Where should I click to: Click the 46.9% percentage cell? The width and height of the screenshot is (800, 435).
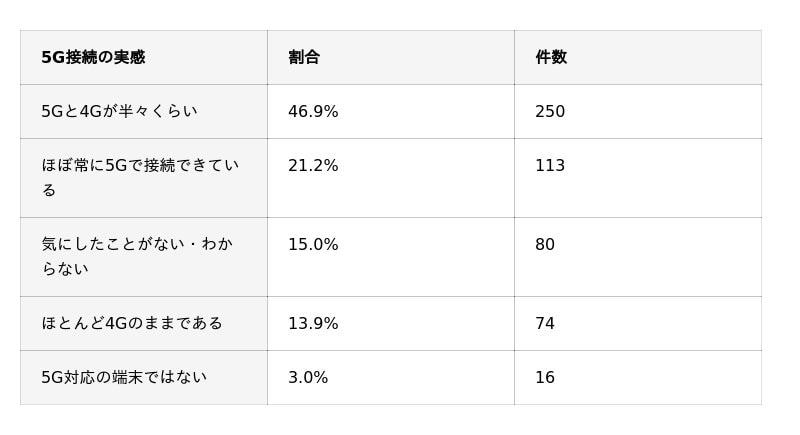313,111
